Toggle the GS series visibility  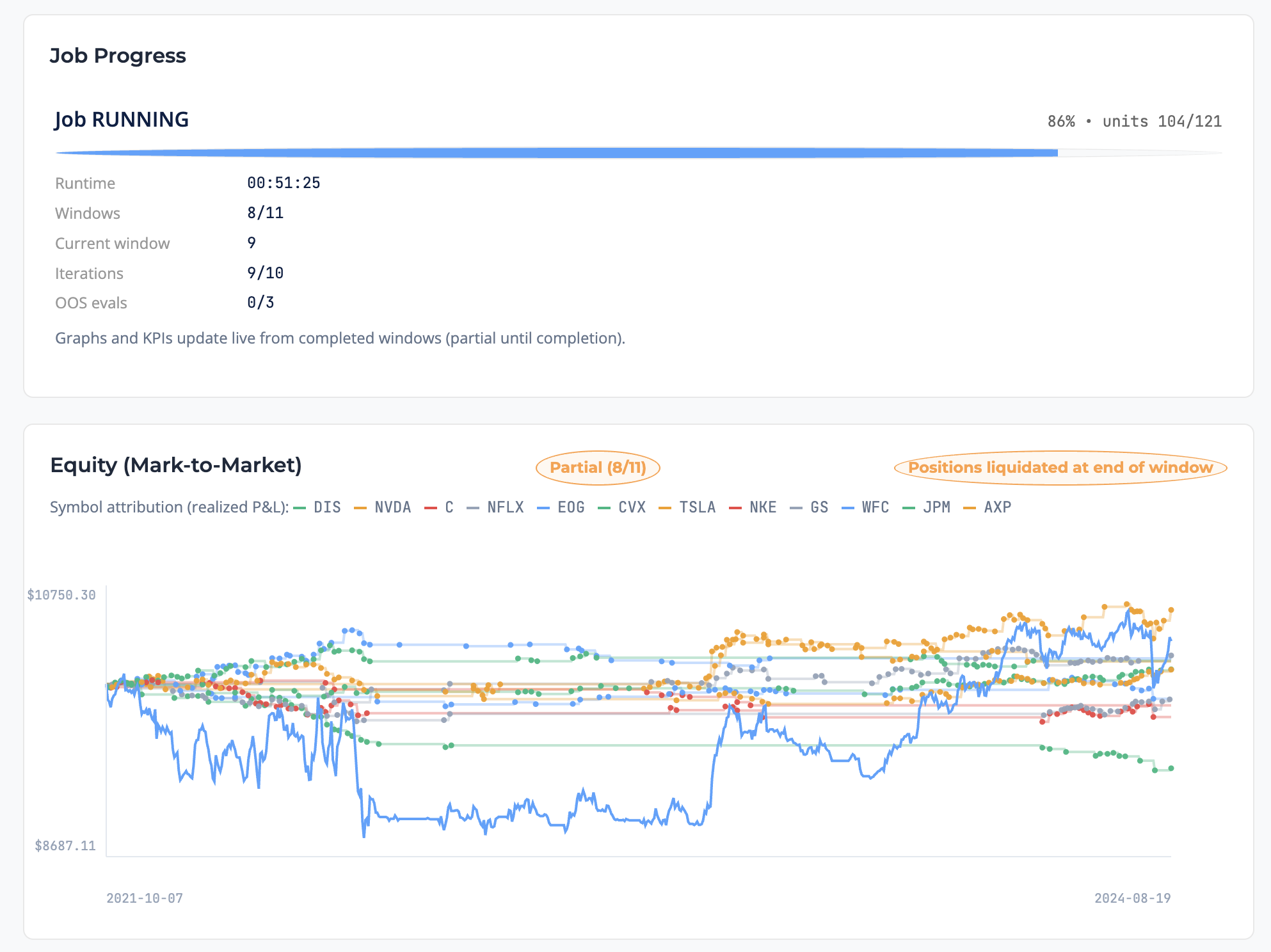(818, 507)
